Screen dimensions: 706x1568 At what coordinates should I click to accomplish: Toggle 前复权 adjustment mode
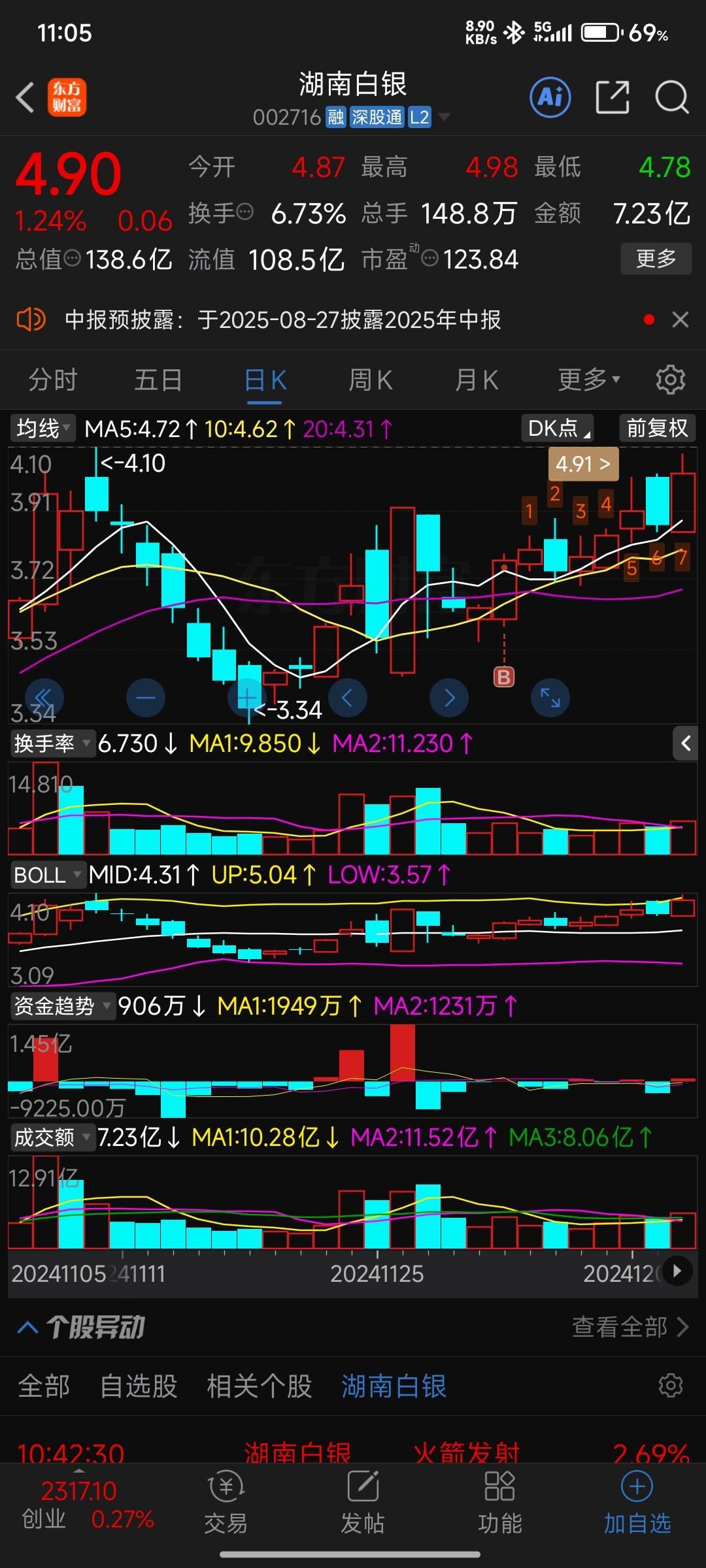coord(657,429)
